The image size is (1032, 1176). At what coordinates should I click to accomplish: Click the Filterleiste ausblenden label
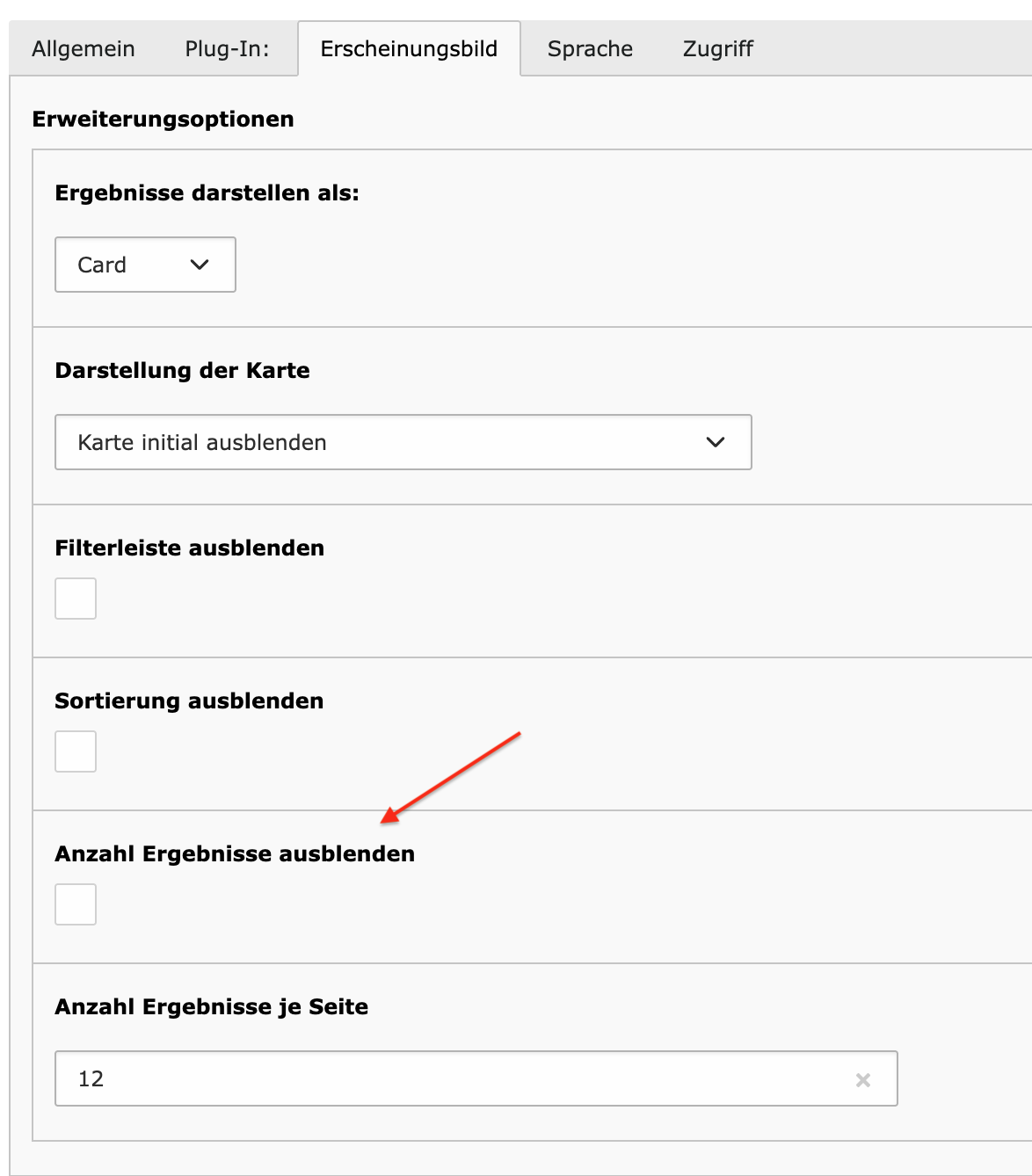pos(190,548)
